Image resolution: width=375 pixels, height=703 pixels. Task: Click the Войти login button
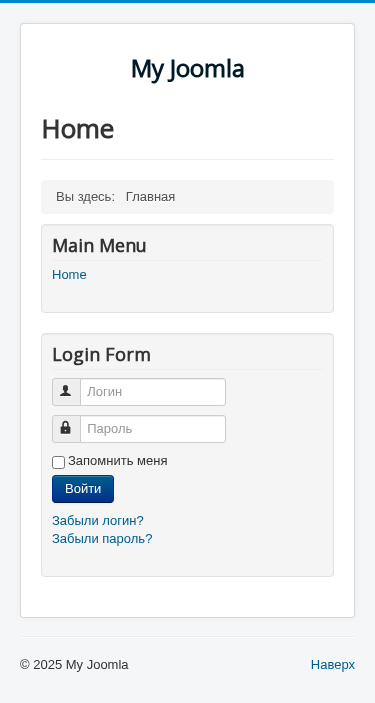[x=83, y=489]
